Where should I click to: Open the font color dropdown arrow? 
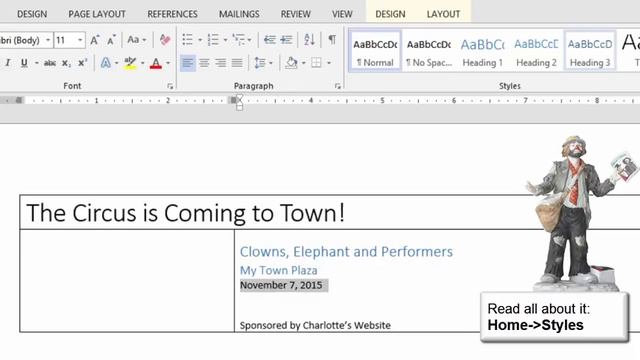pyautogui.click(x=168, y=63)
